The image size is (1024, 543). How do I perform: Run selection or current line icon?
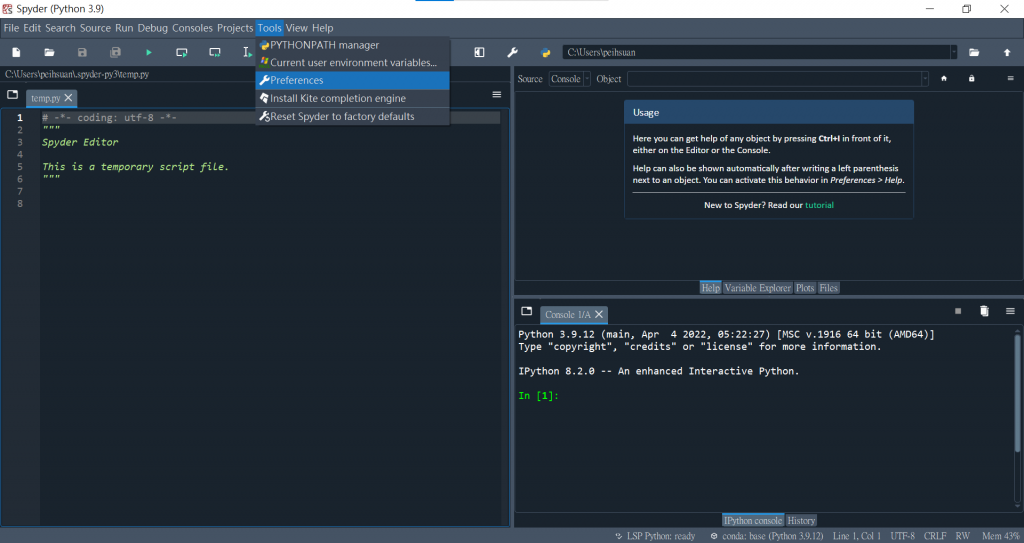[248, 52]
